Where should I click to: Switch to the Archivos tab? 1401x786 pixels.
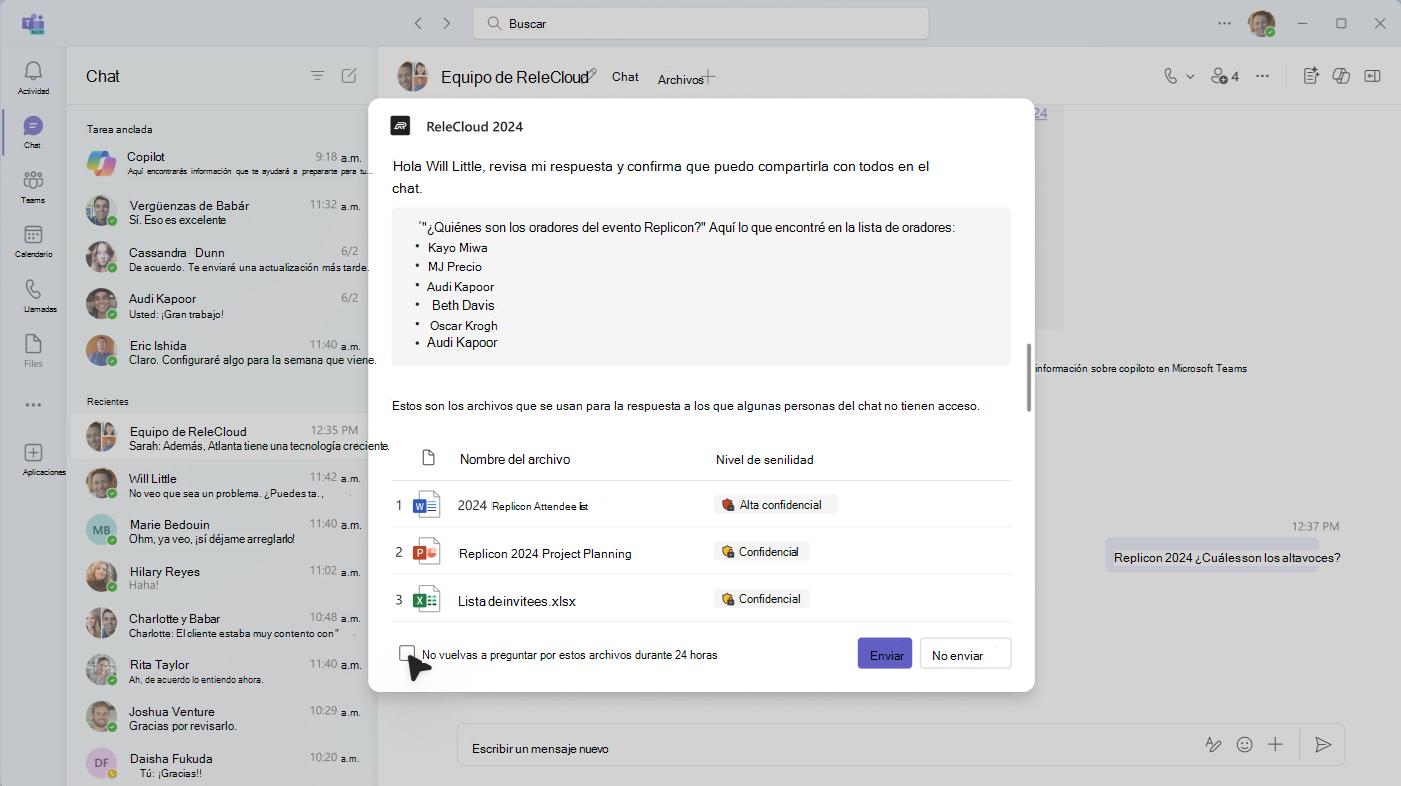pos(680,79)
